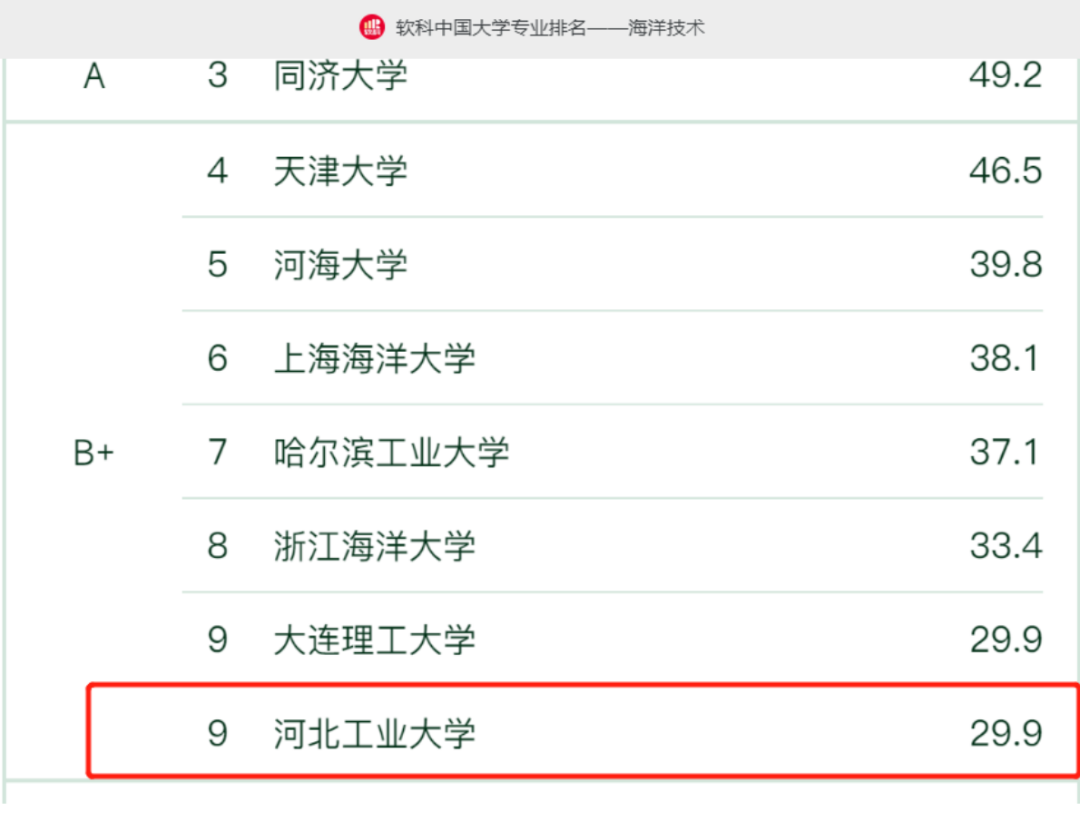Screen dimensions: 1080x820
Task: Open 上海海洋大学 row name
Action: [x=374, y=358]
